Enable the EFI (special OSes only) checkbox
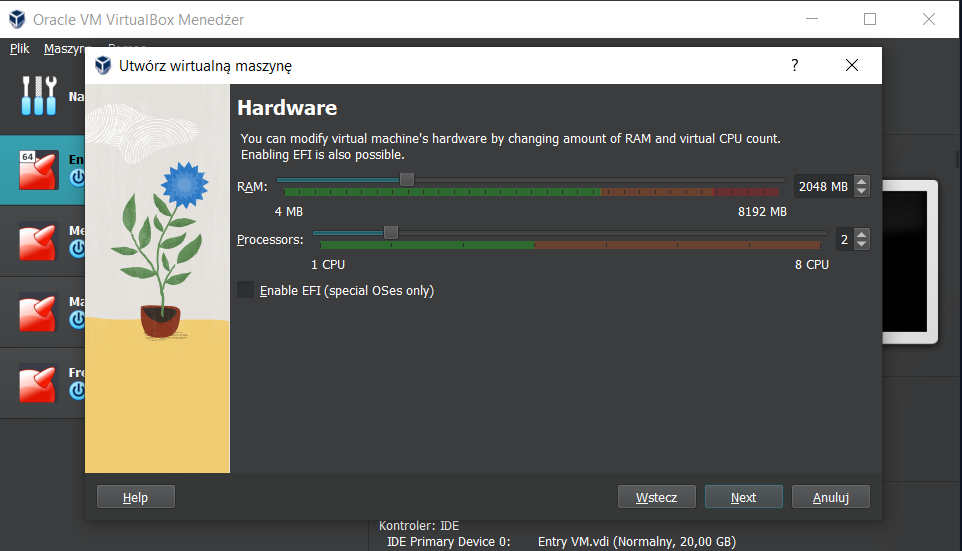 [245, 290]
